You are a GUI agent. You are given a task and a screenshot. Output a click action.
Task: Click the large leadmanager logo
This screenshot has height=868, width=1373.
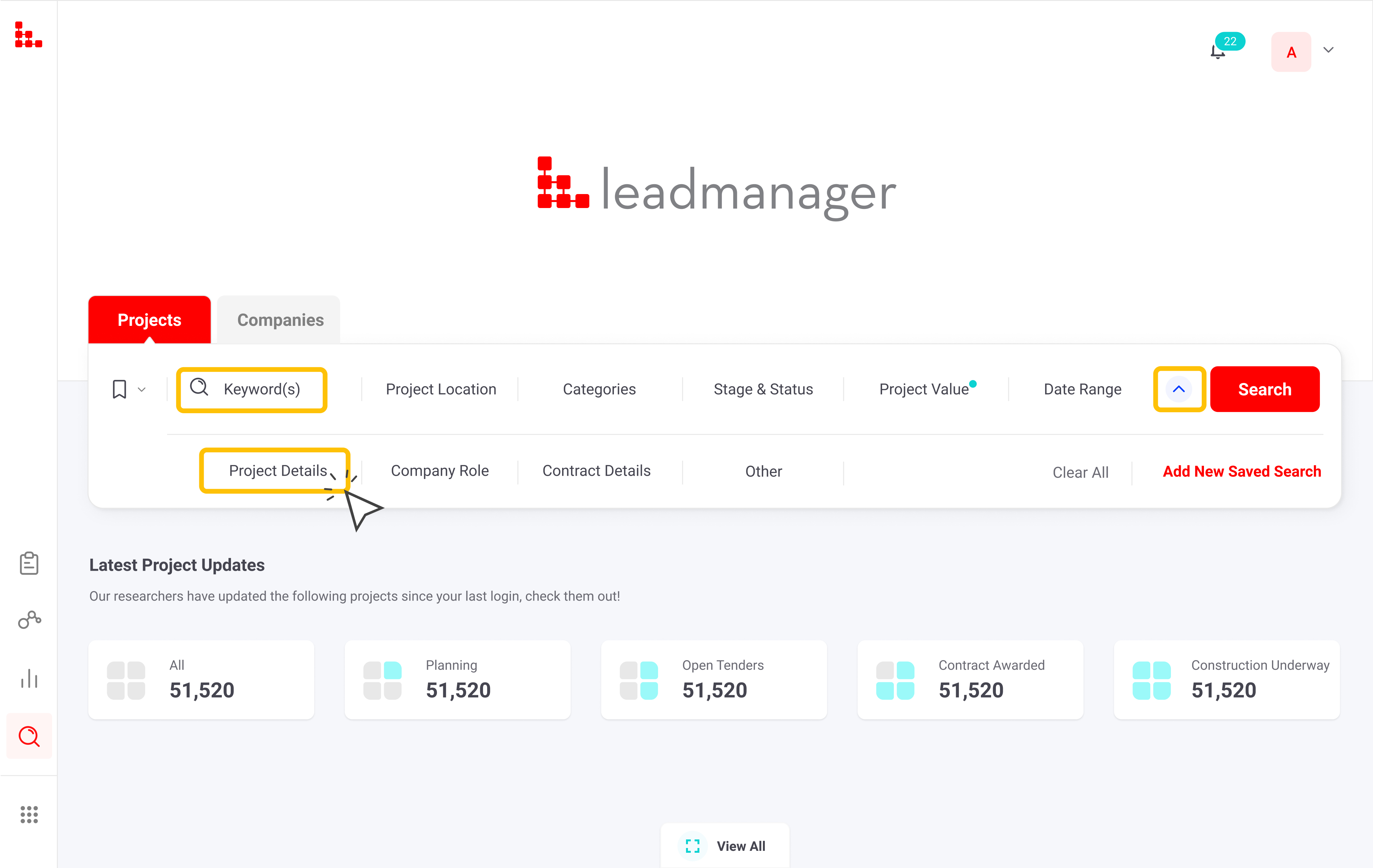click(x=717, y=189)
